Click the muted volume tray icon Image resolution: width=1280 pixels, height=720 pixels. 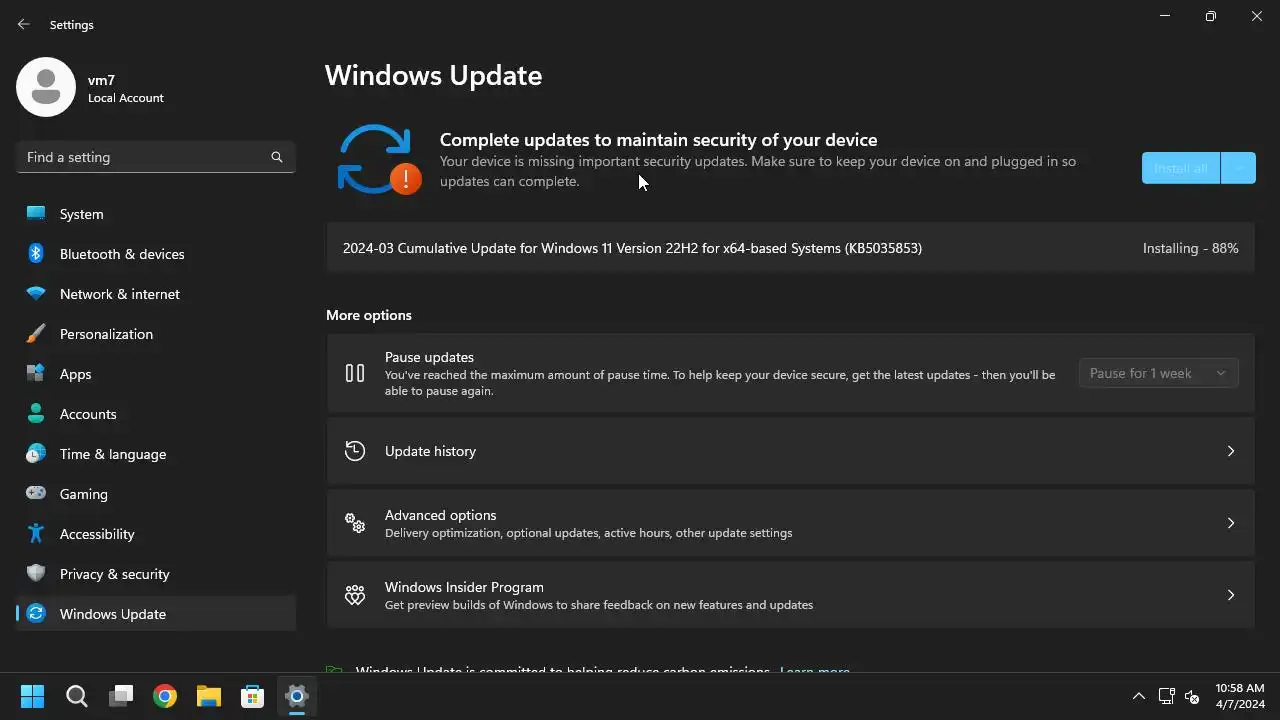(x=1192, y=696)
